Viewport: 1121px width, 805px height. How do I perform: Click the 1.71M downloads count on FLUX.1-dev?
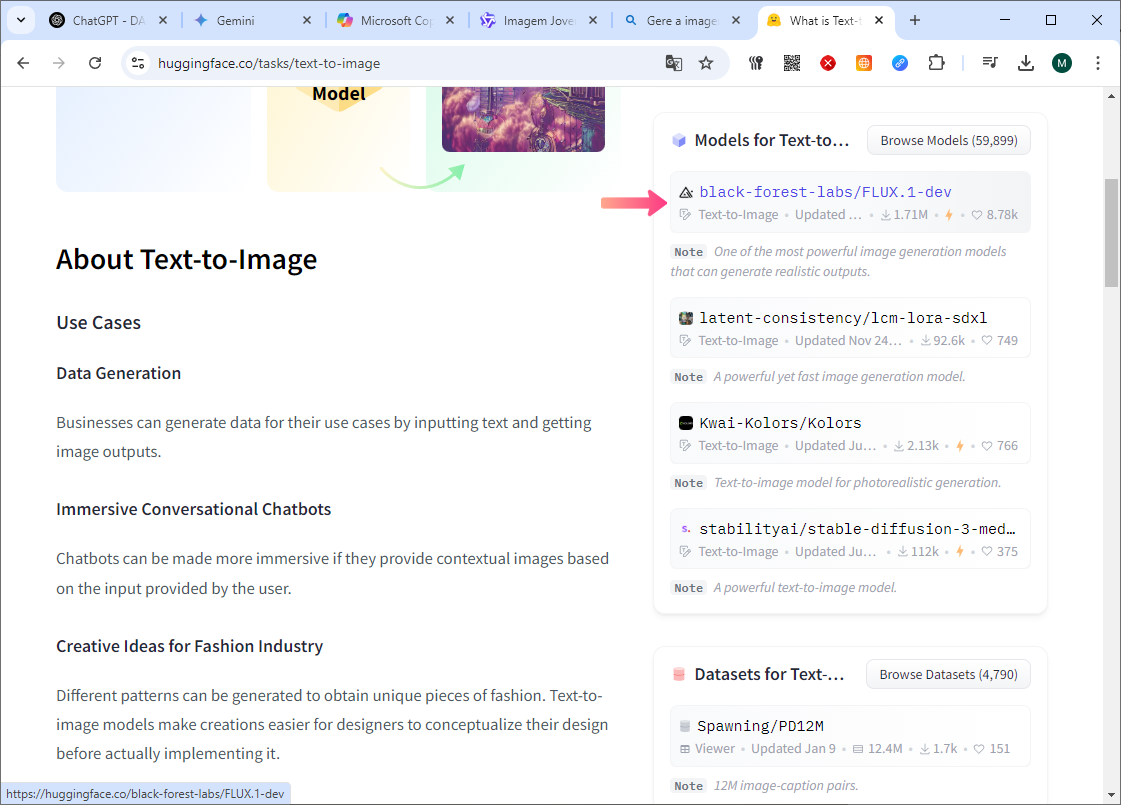(904, 214)
